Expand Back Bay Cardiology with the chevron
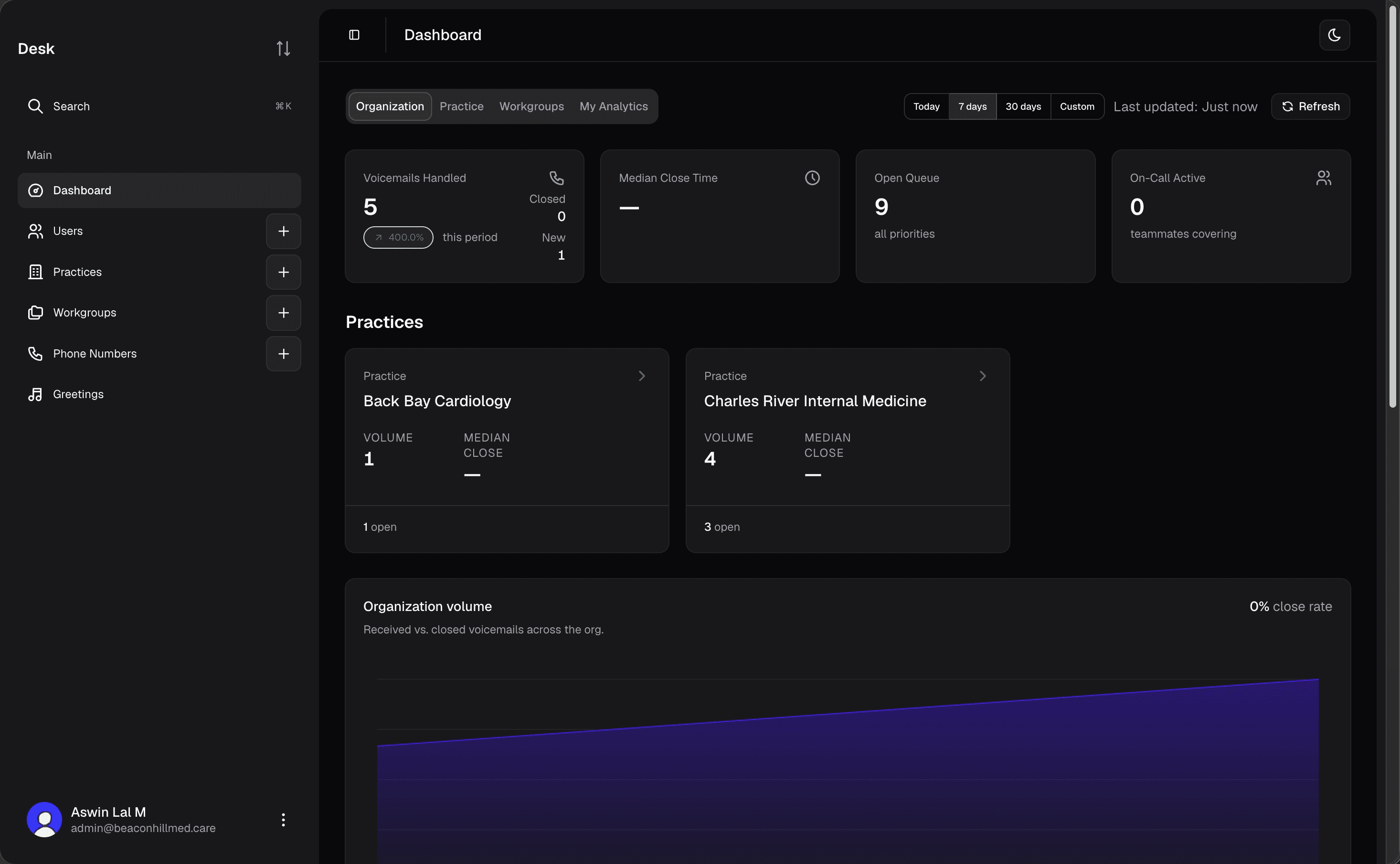 [x=642, y=376]
